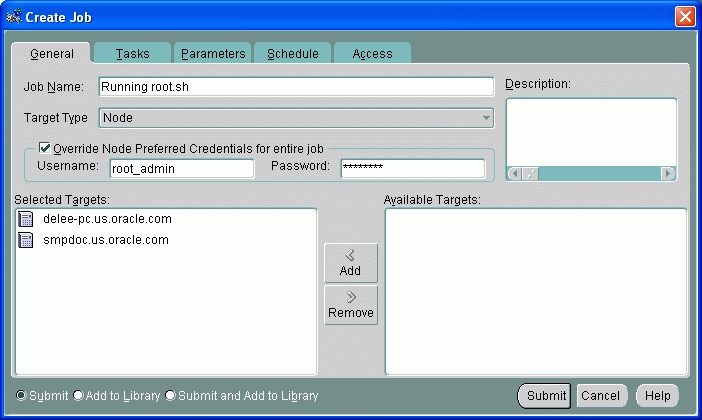The height and width of the screenshot is (420, 702).
Task: Select the Add to Library radio option
Action: (x=78, y=396)
